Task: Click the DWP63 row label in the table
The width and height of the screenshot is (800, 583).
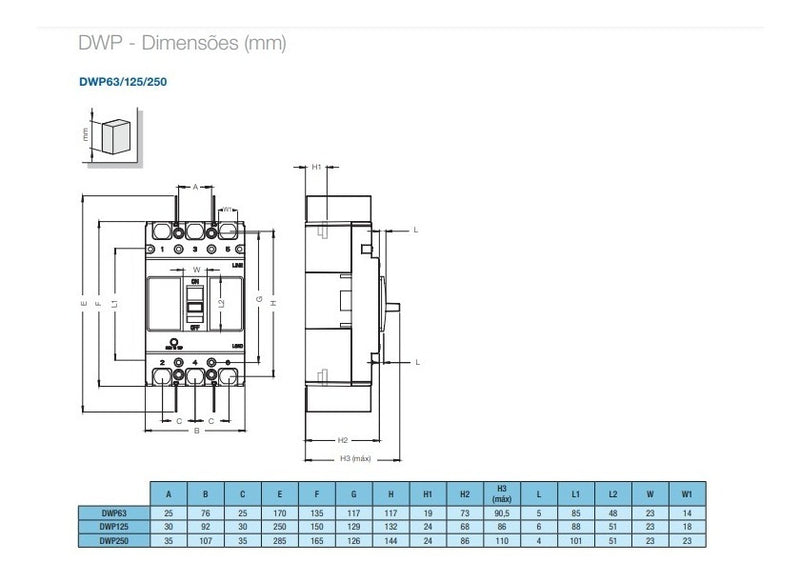Action: tap(112, 512)
